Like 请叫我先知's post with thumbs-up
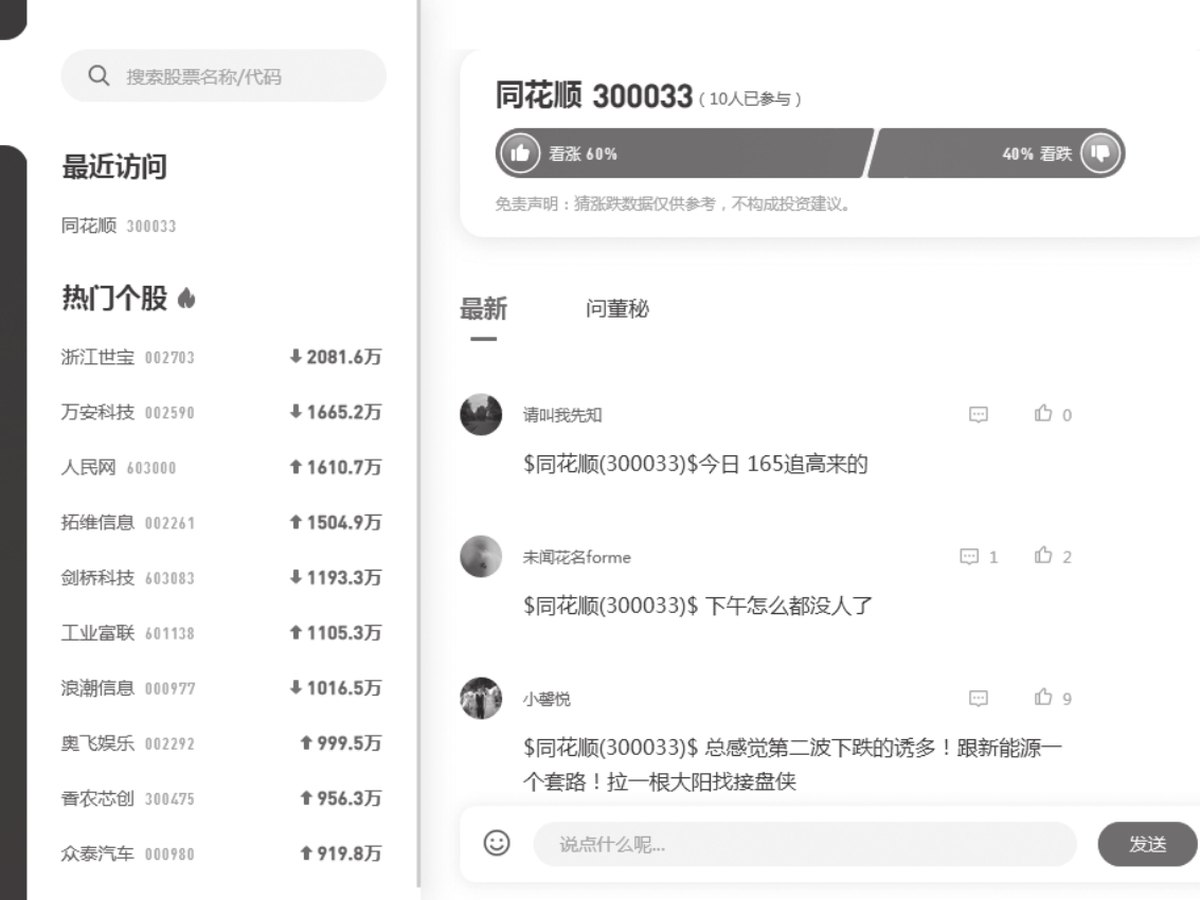 pos(1044,413)
